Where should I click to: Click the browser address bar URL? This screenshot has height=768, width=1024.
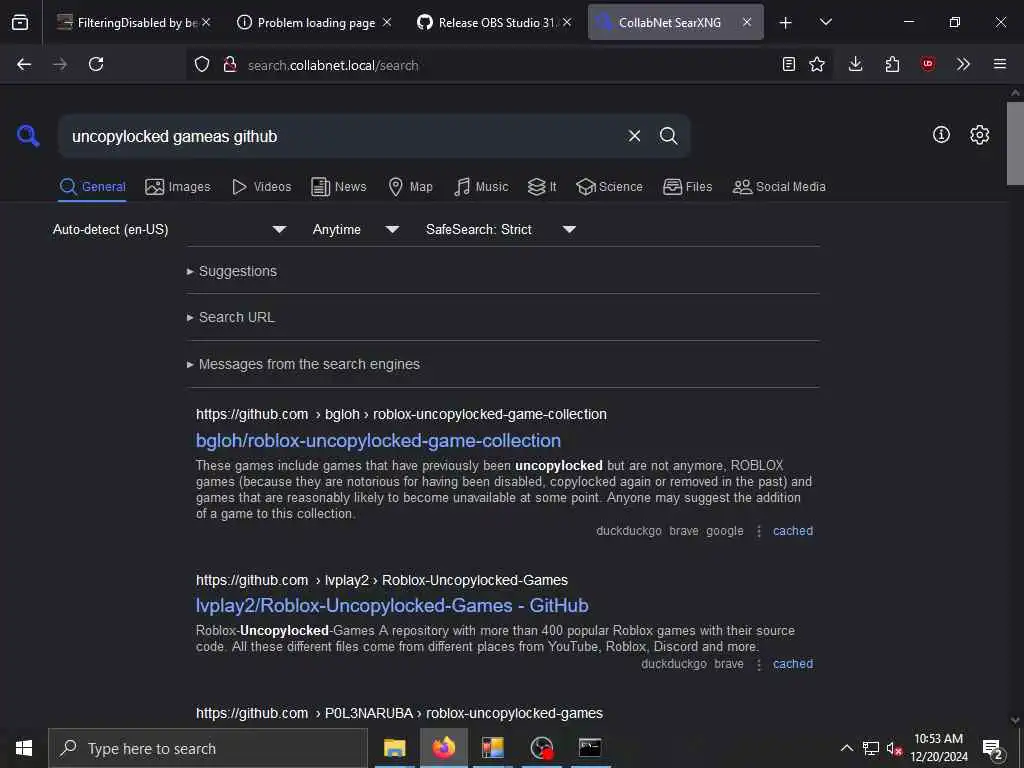(x=333, y=65)
